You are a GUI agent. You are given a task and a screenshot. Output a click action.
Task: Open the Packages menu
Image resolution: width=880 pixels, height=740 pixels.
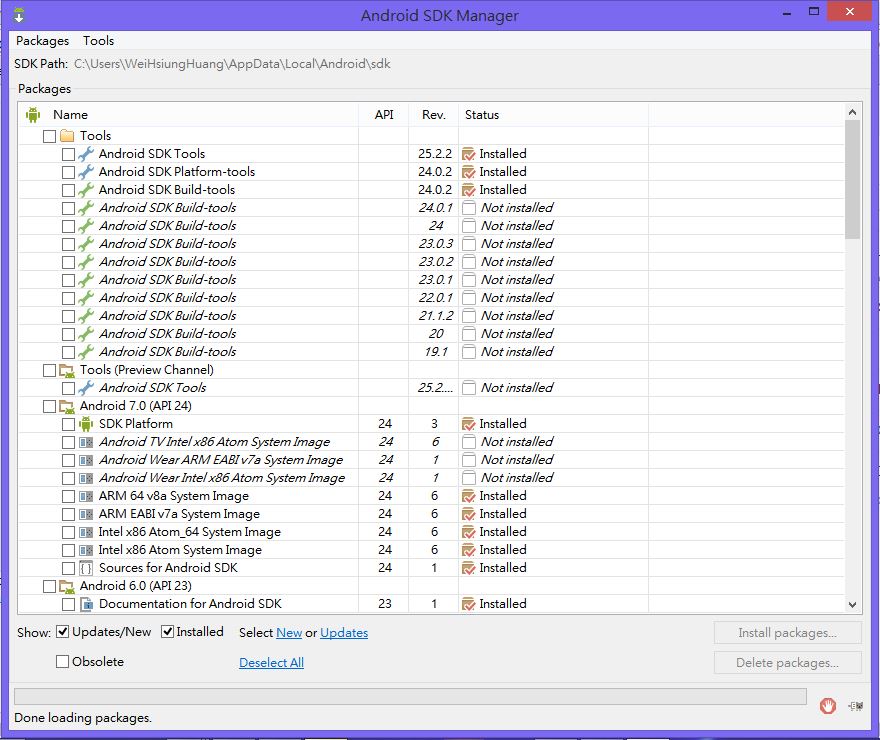click(x=43, y=40)
